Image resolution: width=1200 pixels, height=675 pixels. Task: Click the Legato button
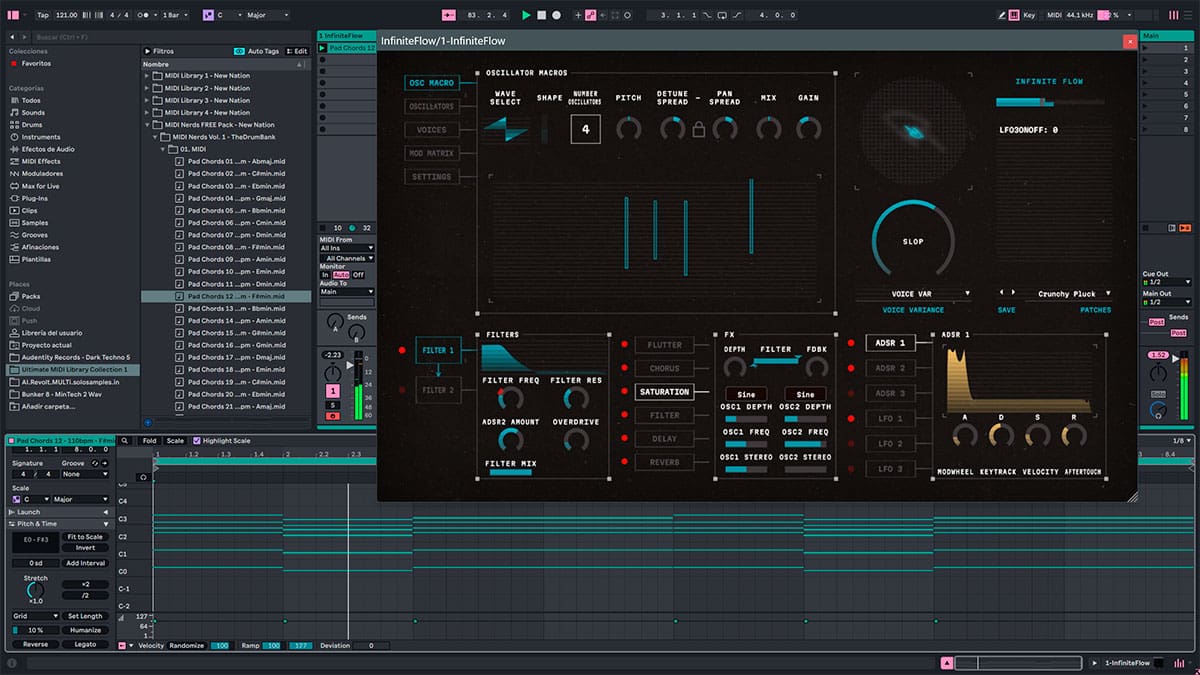click(x=85, y=644)
